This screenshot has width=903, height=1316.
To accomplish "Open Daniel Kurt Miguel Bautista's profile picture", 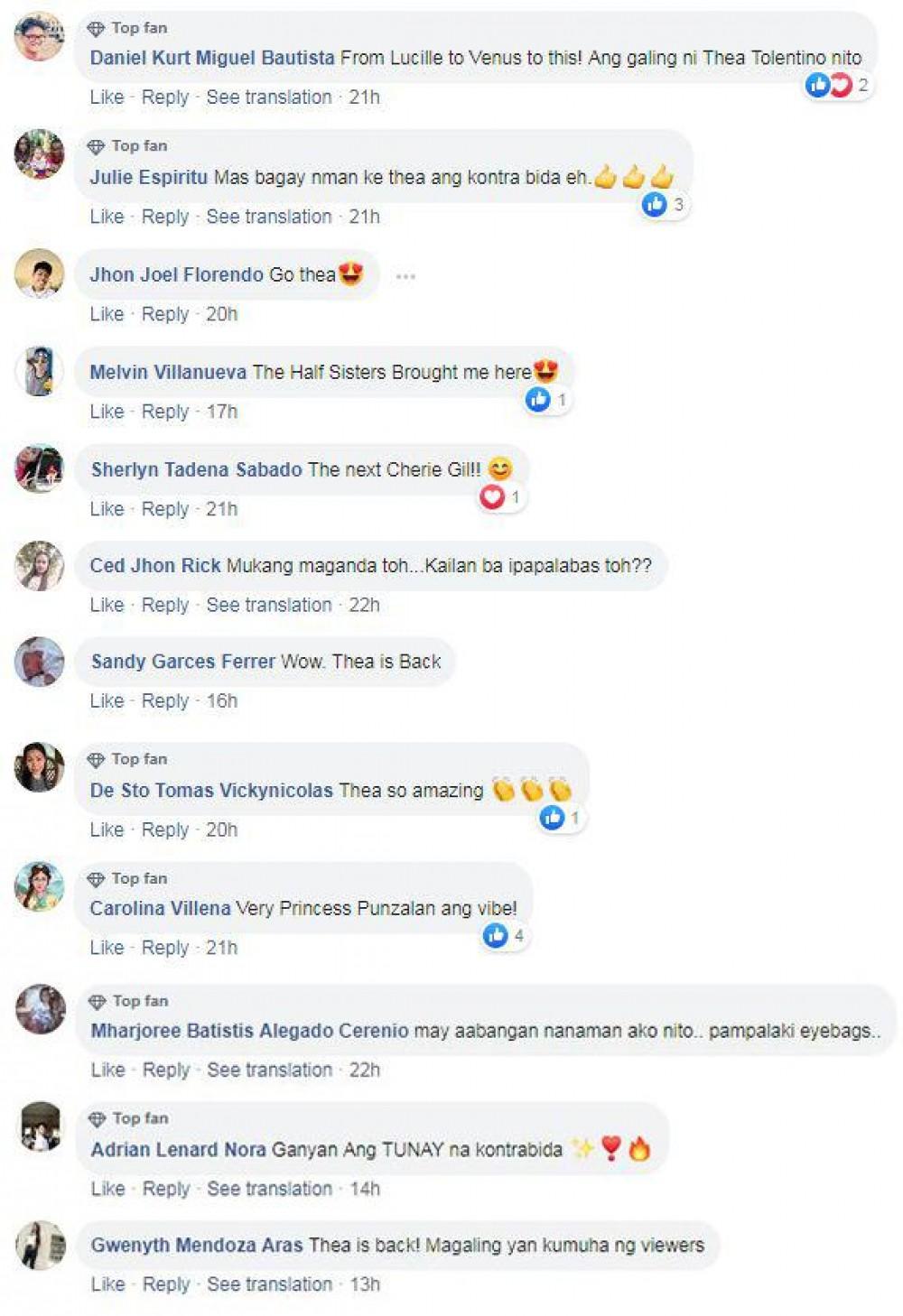I will tap(40, 36).
